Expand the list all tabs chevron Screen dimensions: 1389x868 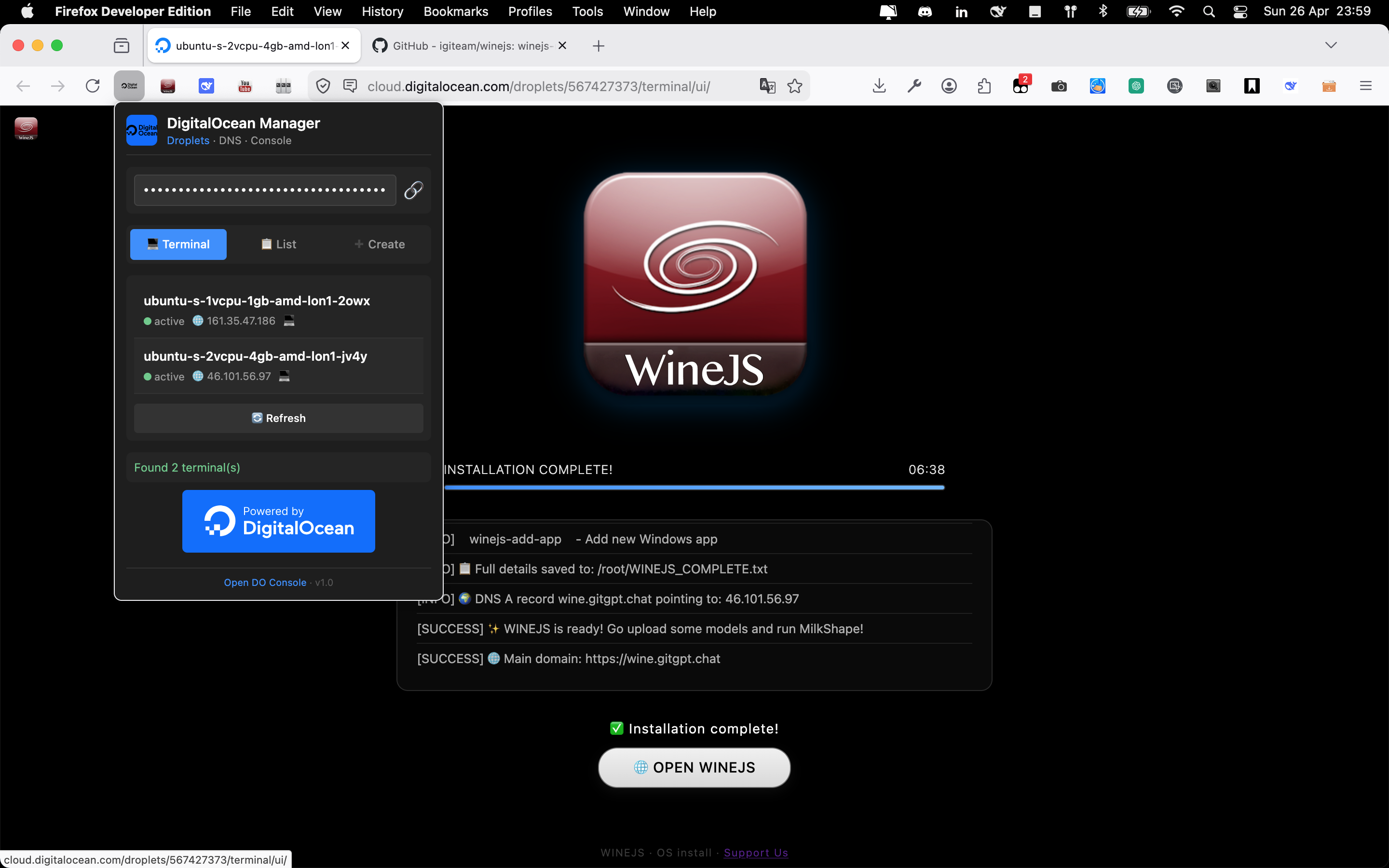[1331, 45]
